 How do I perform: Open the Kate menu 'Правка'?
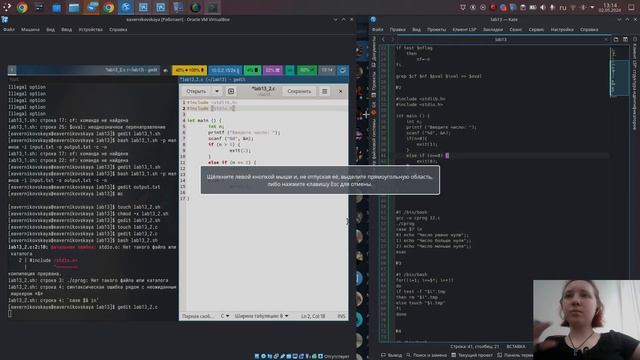(x=397, y=29)
